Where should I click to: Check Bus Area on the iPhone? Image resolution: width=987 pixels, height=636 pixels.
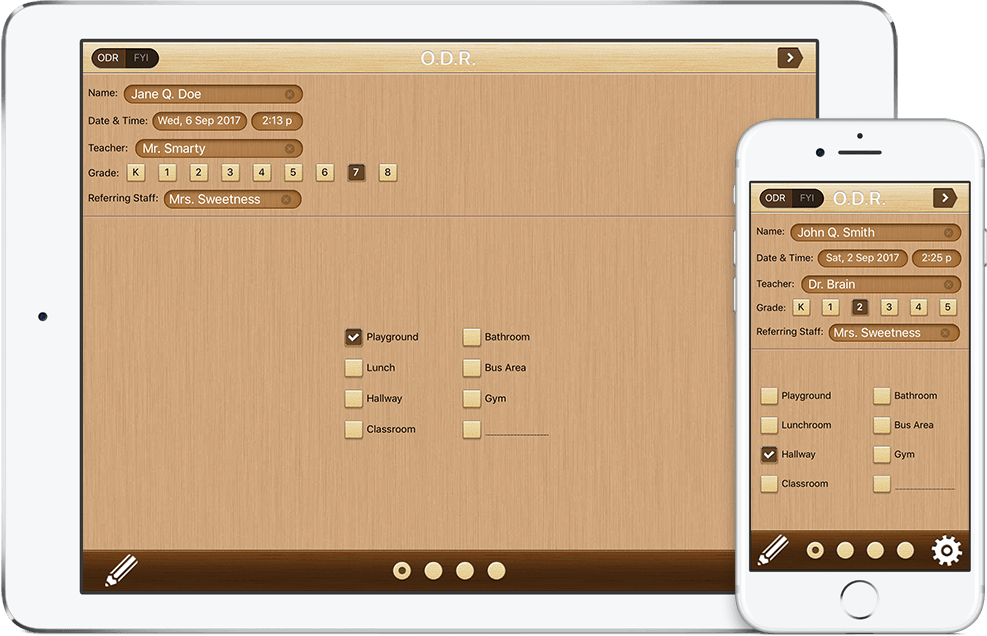(x=881, y=425)
